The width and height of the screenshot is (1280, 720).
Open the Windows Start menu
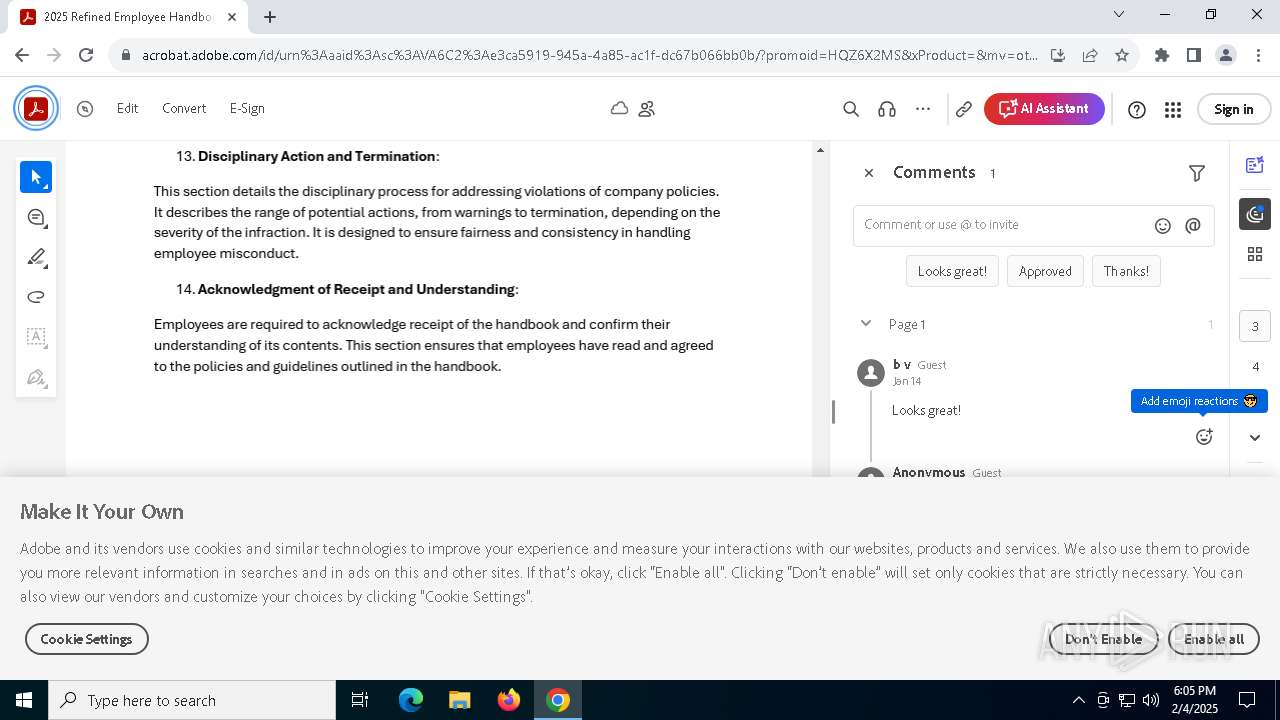click(24, 700)
